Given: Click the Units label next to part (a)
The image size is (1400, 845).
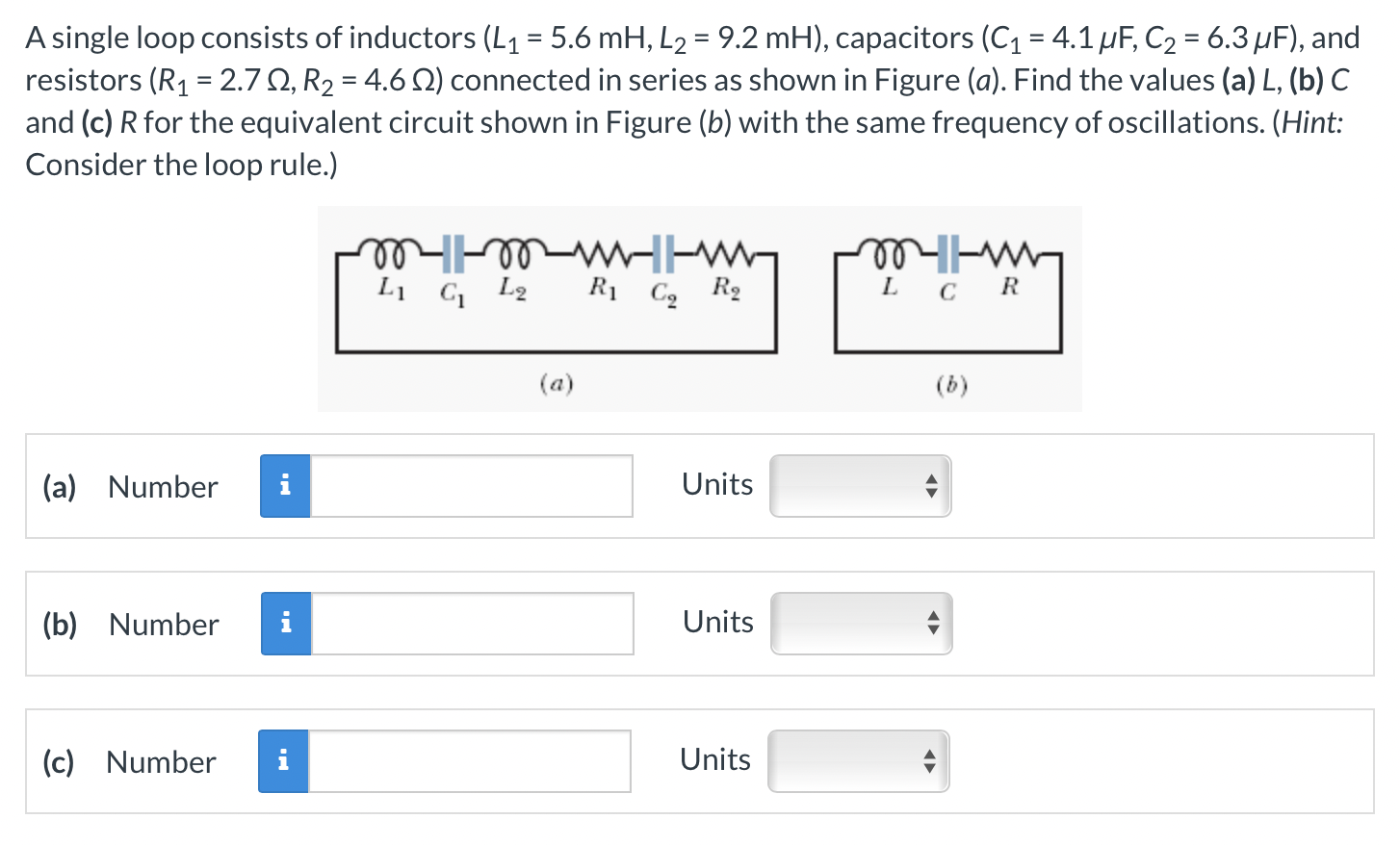Looking at the screenshot, I should click(x=716, y=484).
